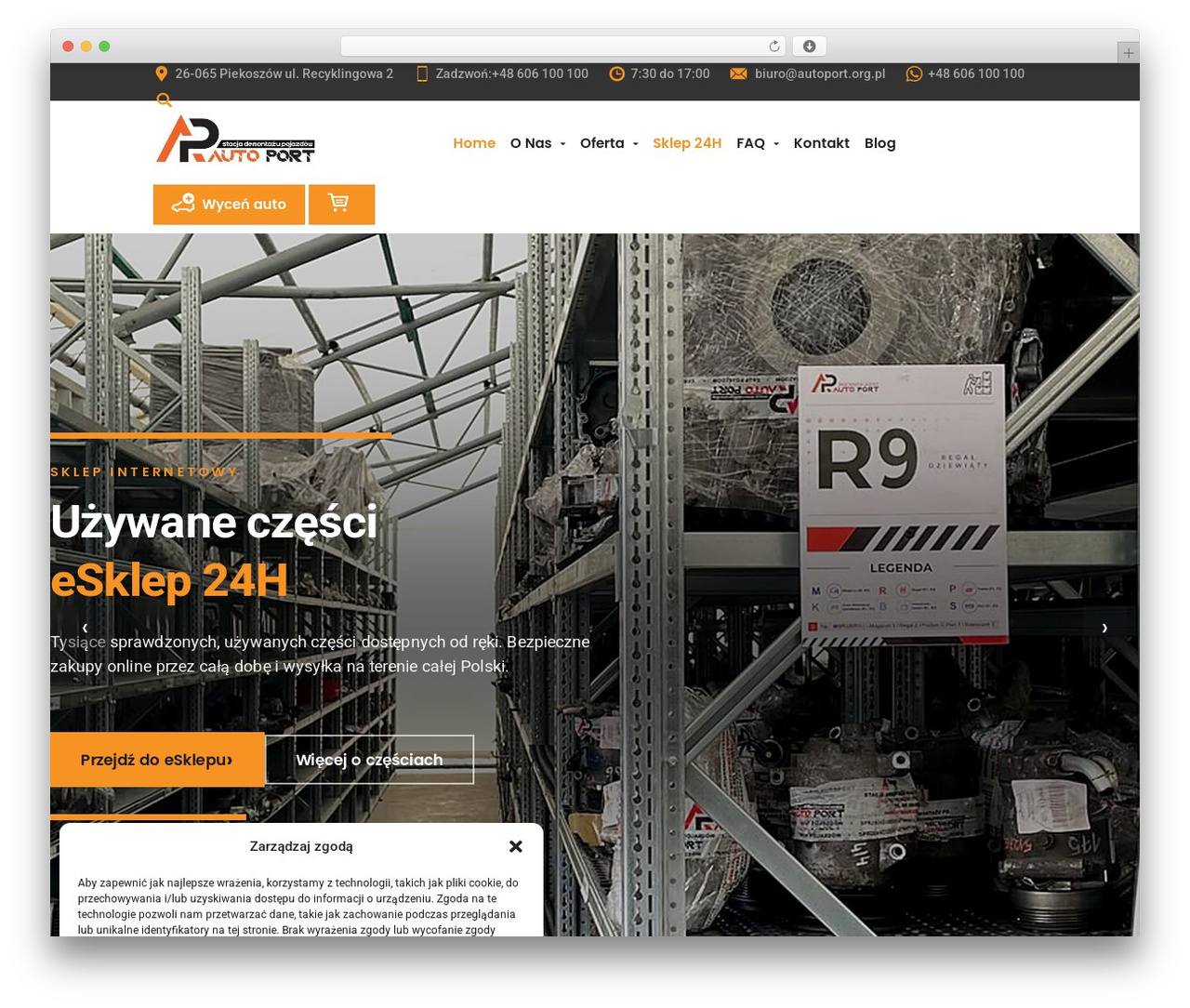This screenshot has height=1008, width=1190.
Task: Go to the next slide
Action: click(x=1104, y=628)
